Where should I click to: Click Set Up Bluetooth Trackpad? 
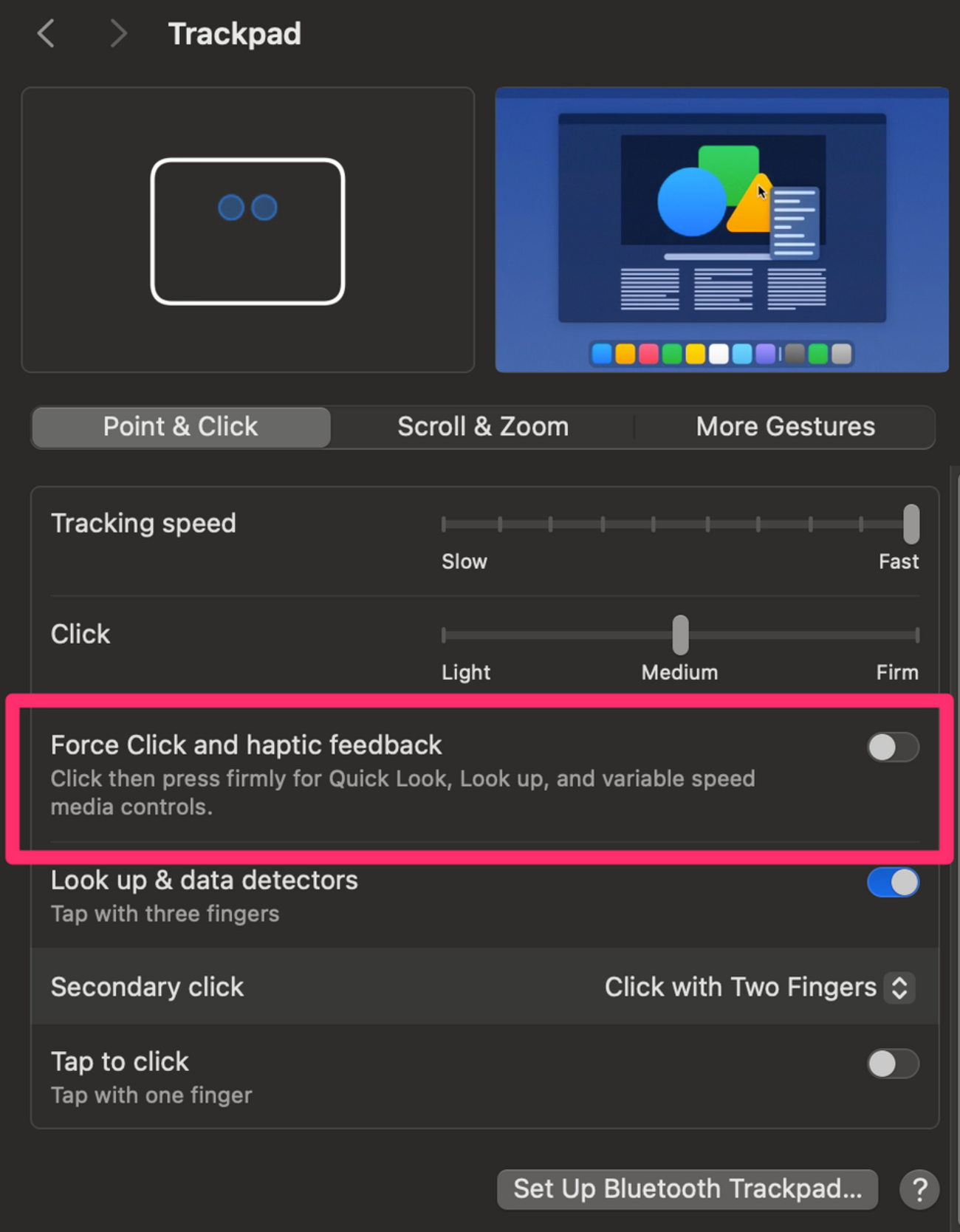point(687,1189)
